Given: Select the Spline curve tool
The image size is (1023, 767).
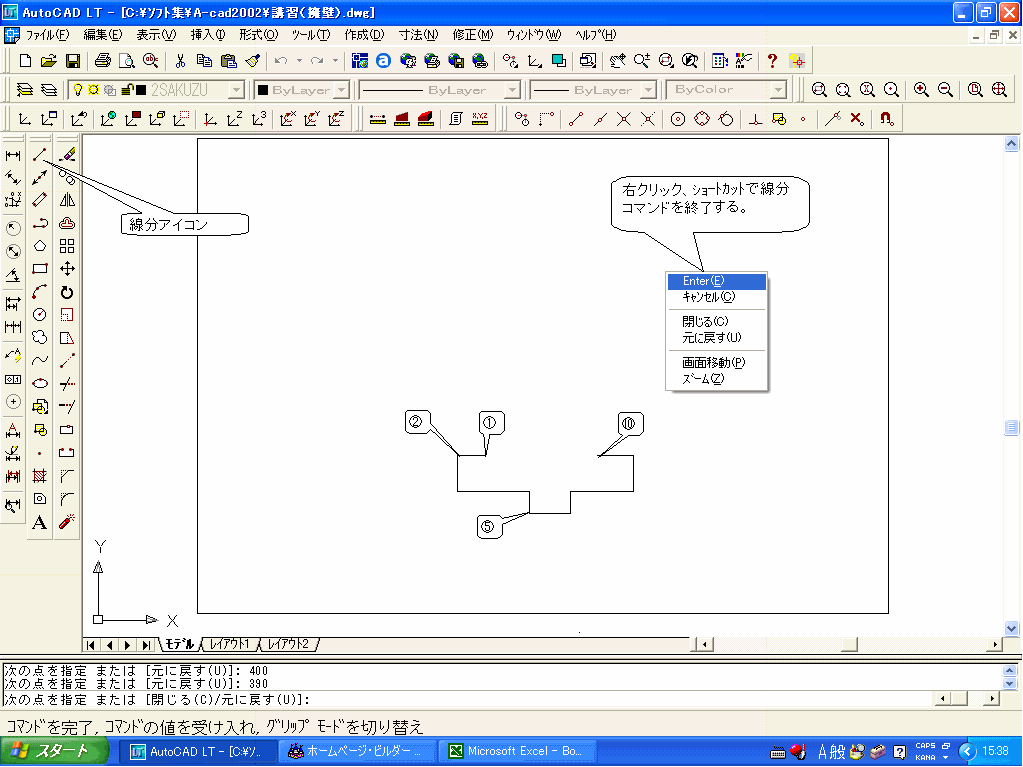Looking at the screenshot, I should coord(40,360).
